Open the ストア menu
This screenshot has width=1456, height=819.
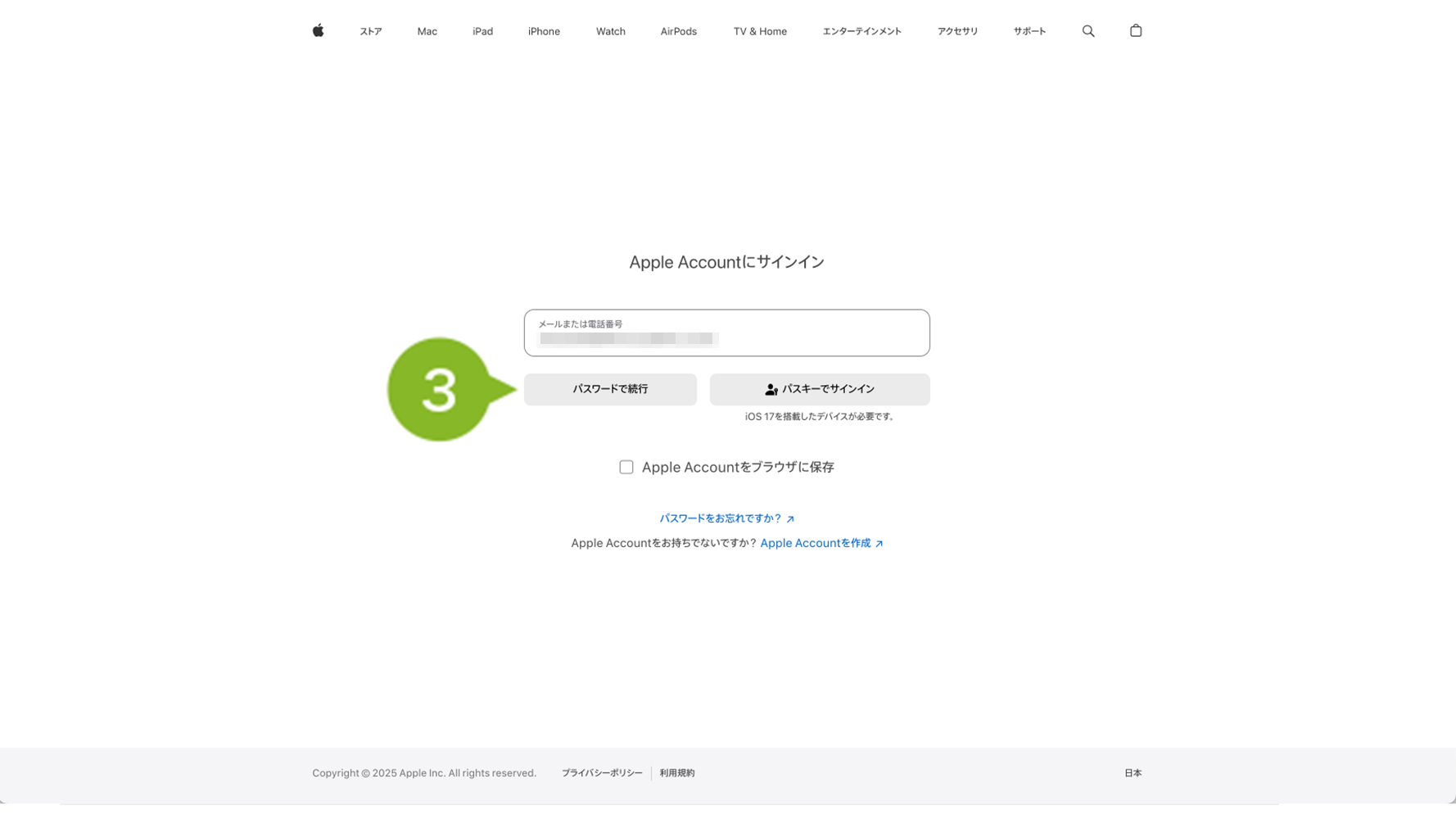[x=371, y=31]
